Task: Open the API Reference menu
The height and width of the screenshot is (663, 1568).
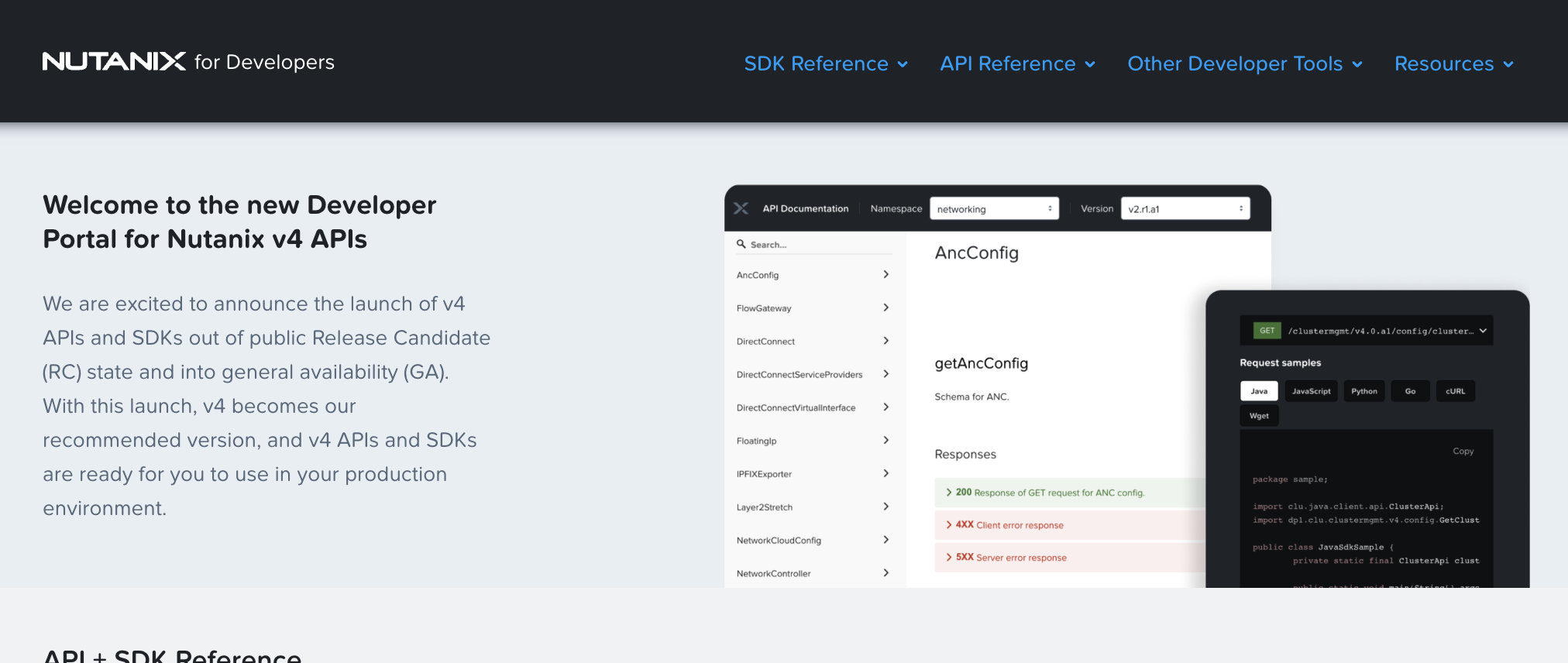Action: point(1018,64)
